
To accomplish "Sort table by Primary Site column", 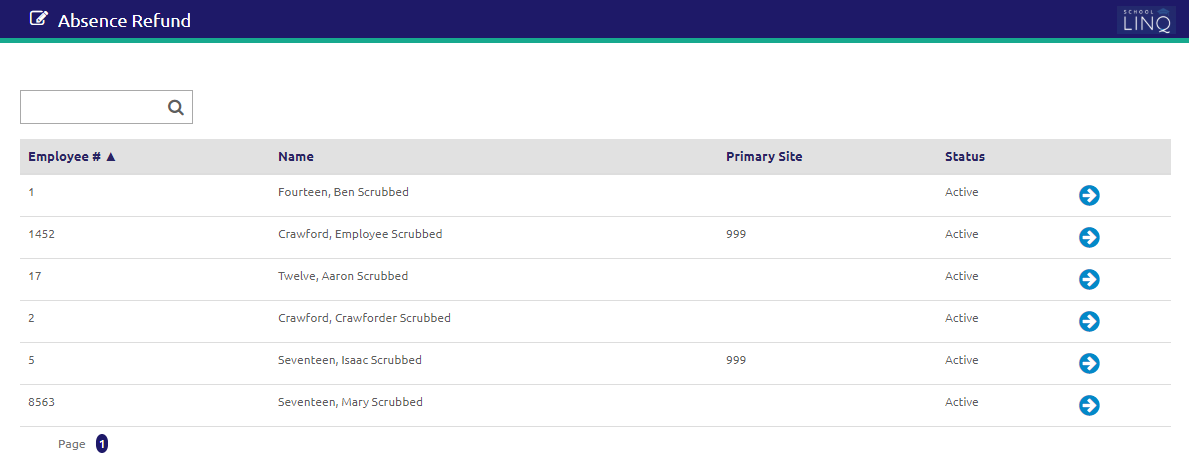I will click(764, 157).
